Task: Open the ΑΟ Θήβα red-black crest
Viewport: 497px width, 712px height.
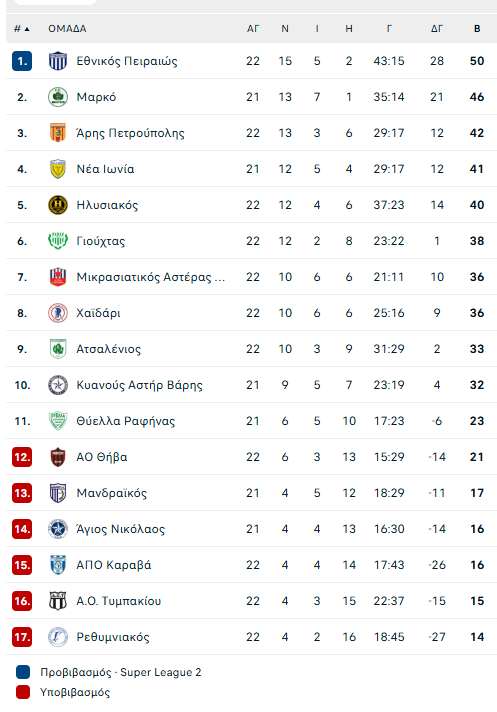Action: click(58, 457)
